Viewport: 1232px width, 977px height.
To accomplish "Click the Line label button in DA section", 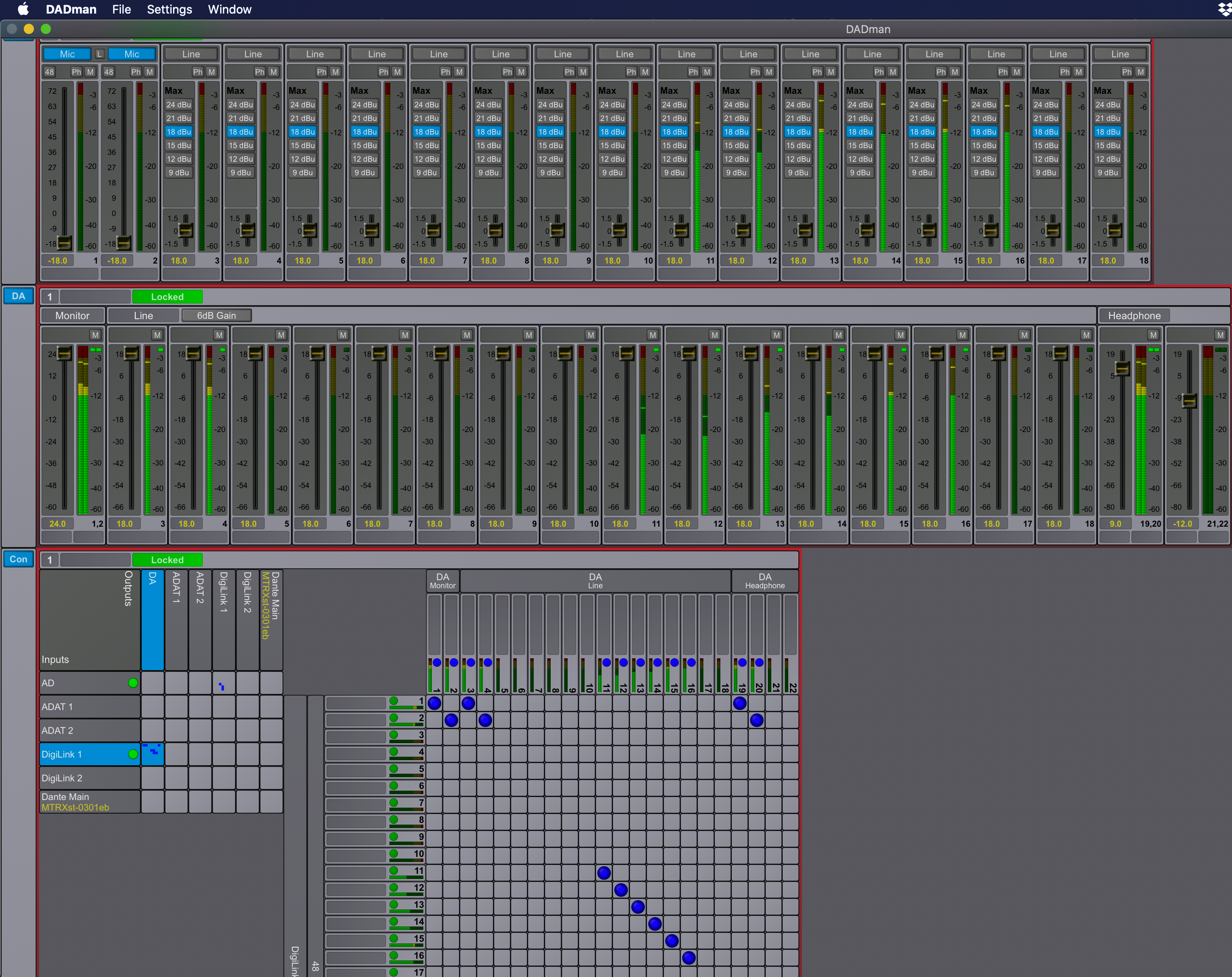I will click(143, 316).
